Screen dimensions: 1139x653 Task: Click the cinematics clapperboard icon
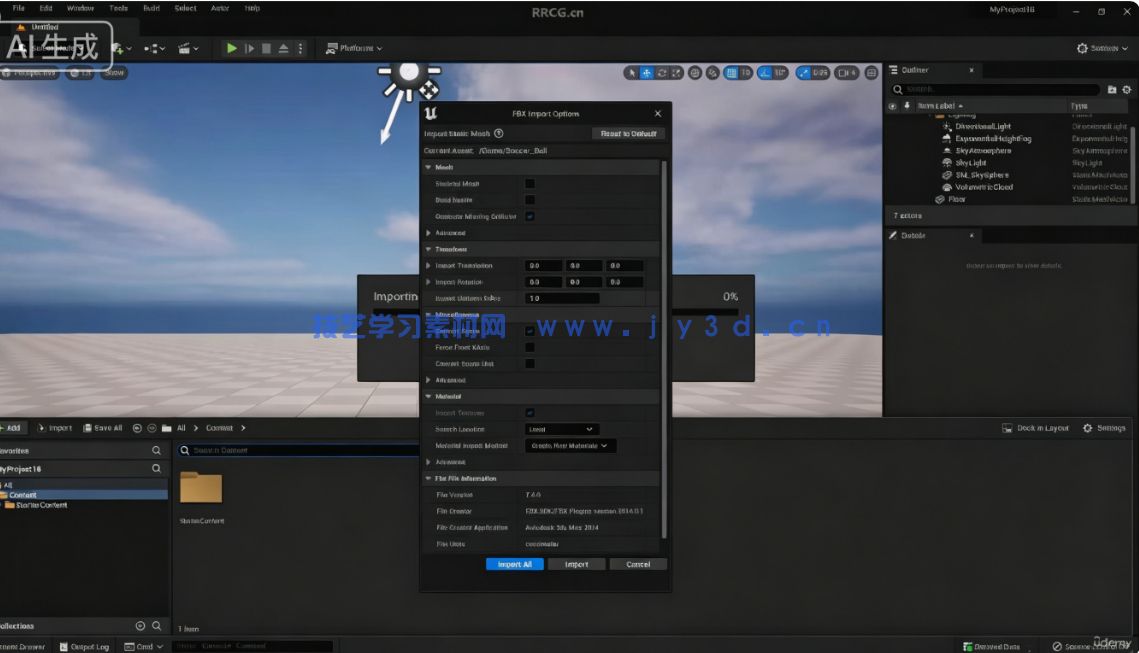(x=186, y=48)
